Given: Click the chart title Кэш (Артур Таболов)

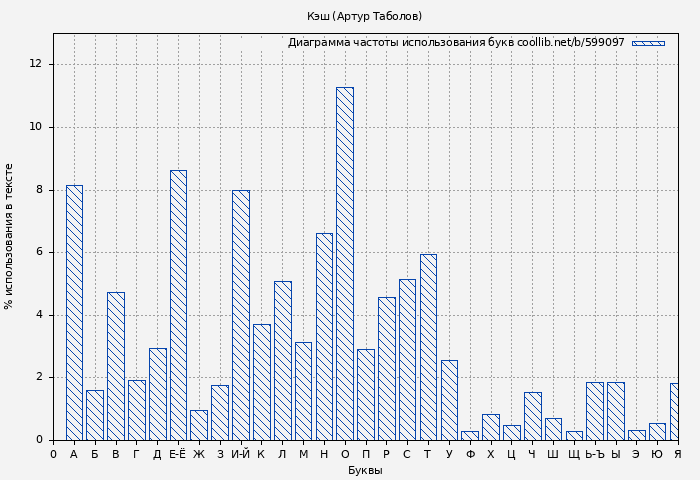Looking at the screenshot, I should (364, 16).
